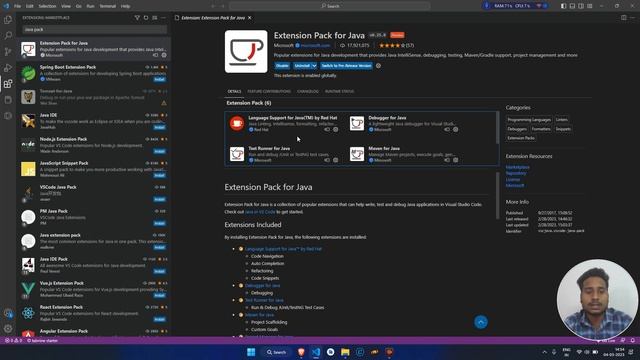Image resolution: width=640 pixels, height=360 pixels.
Task: Click the extensions search field containing java pack
Action: (94, 29)
